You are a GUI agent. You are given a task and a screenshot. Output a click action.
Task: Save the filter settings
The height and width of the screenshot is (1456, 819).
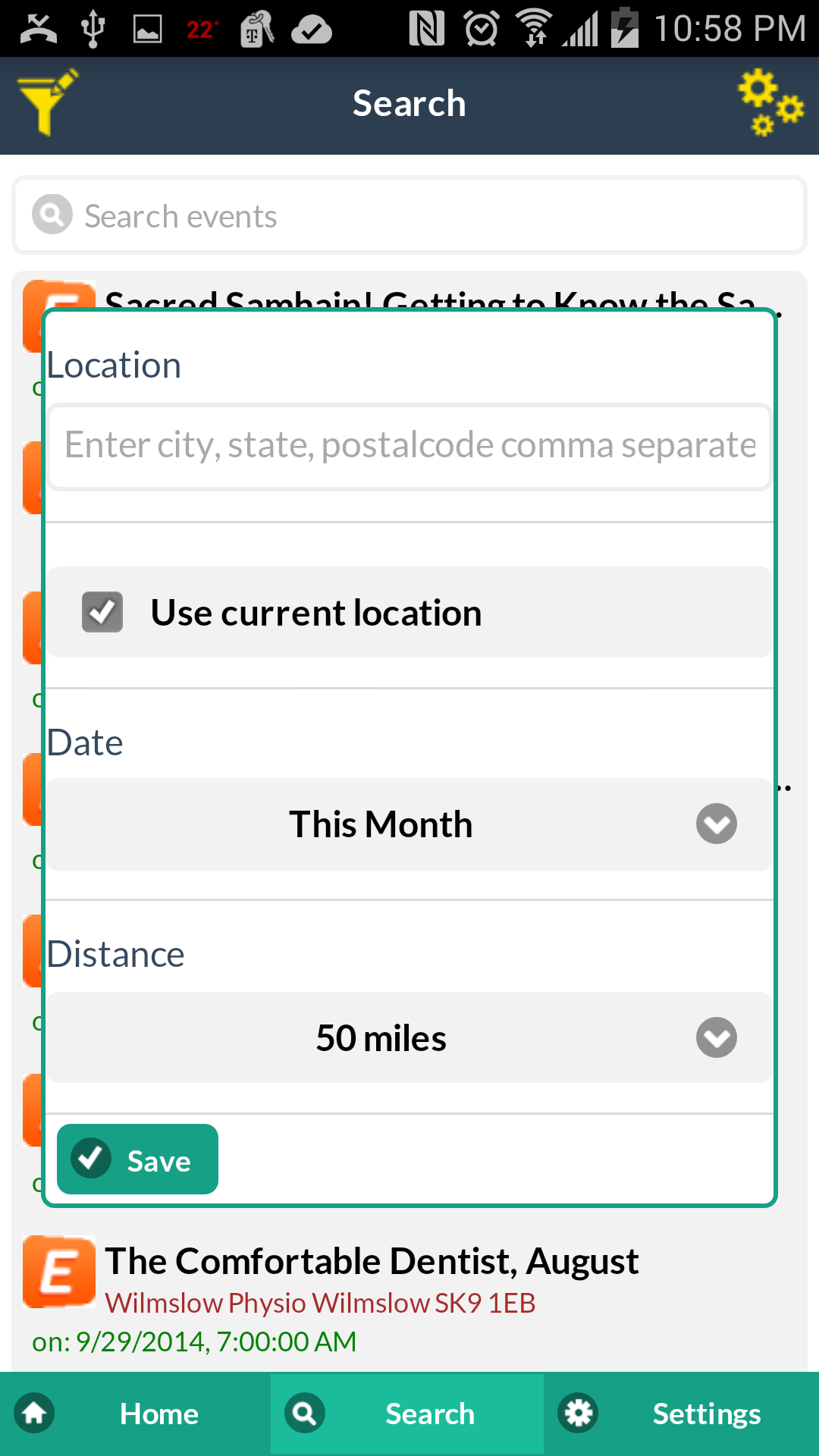[137, 1159]
